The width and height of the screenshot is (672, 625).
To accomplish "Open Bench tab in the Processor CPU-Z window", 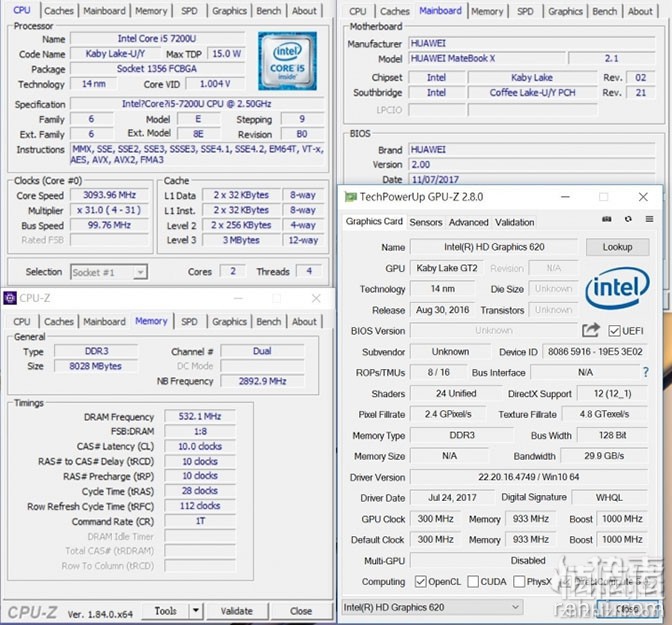I will click(x=269, y=11).
